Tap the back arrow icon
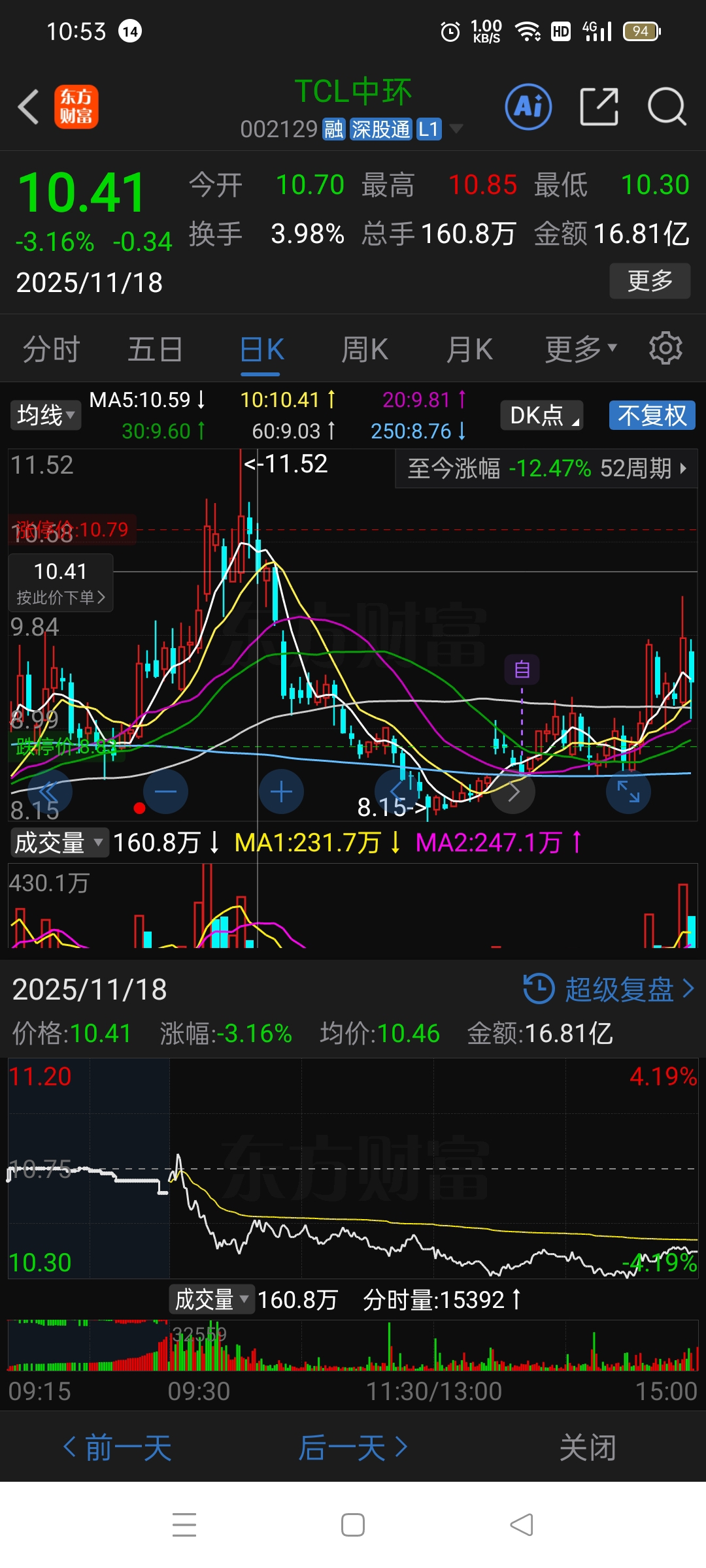This screenshot has height=1568, width=706. 28,106
